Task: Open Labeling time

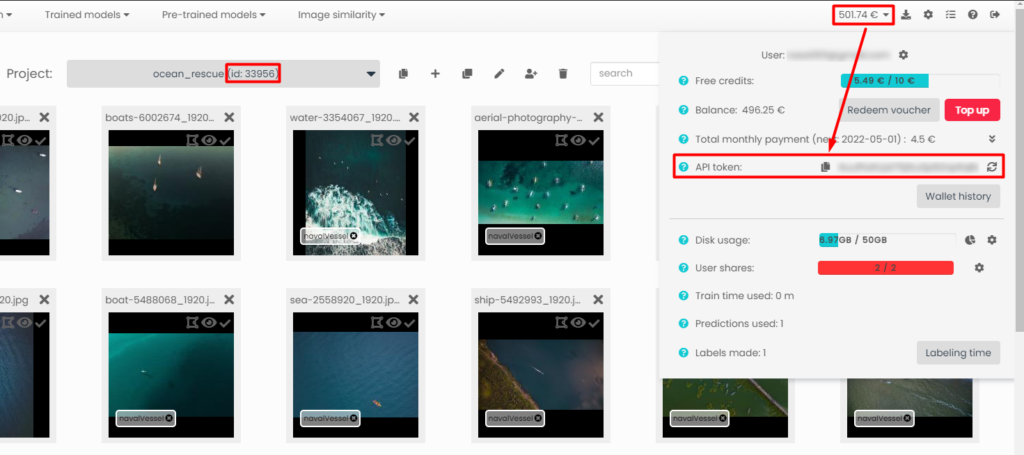Action: [x=958, y=353]
